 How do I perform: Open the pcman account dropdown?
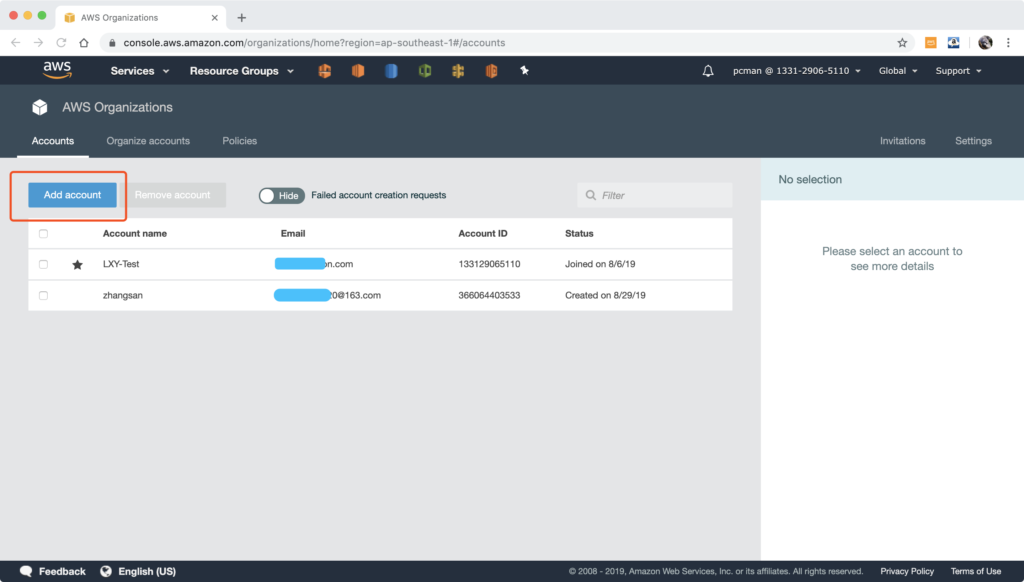(797, 71)
